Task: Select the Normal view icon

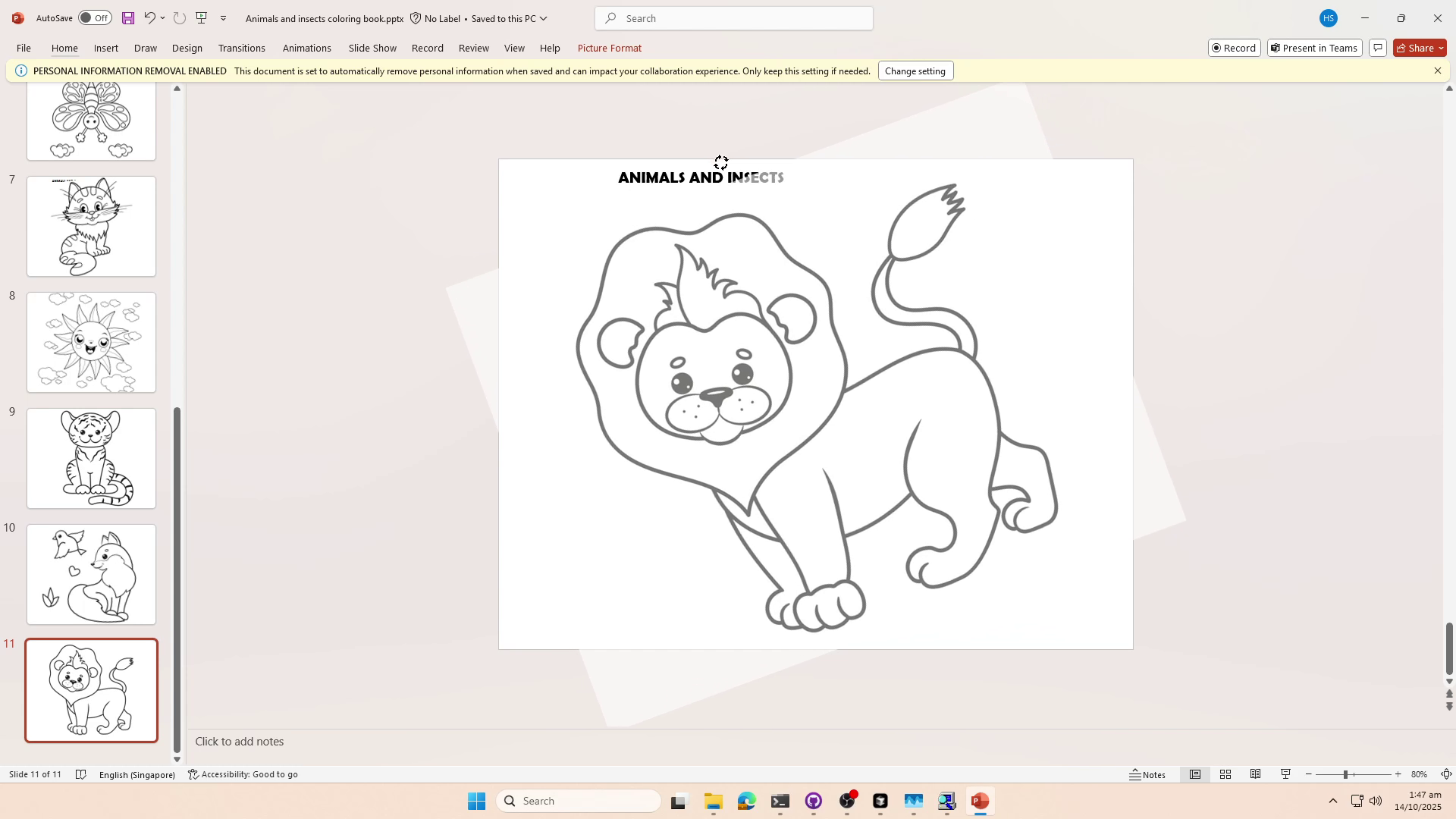Action: click(x=1195, y=774)
